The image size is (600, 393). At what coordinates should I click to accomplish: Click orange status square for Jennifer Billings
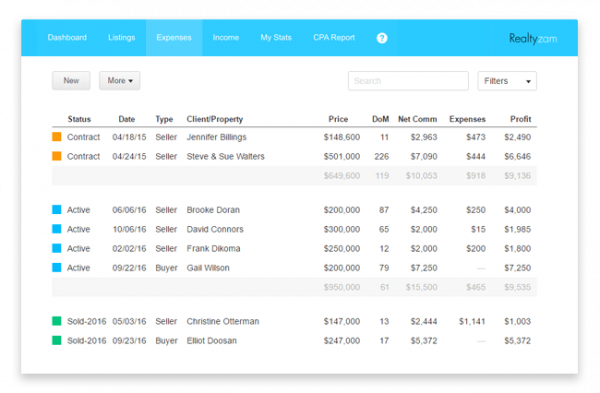(x=57, y=137)
